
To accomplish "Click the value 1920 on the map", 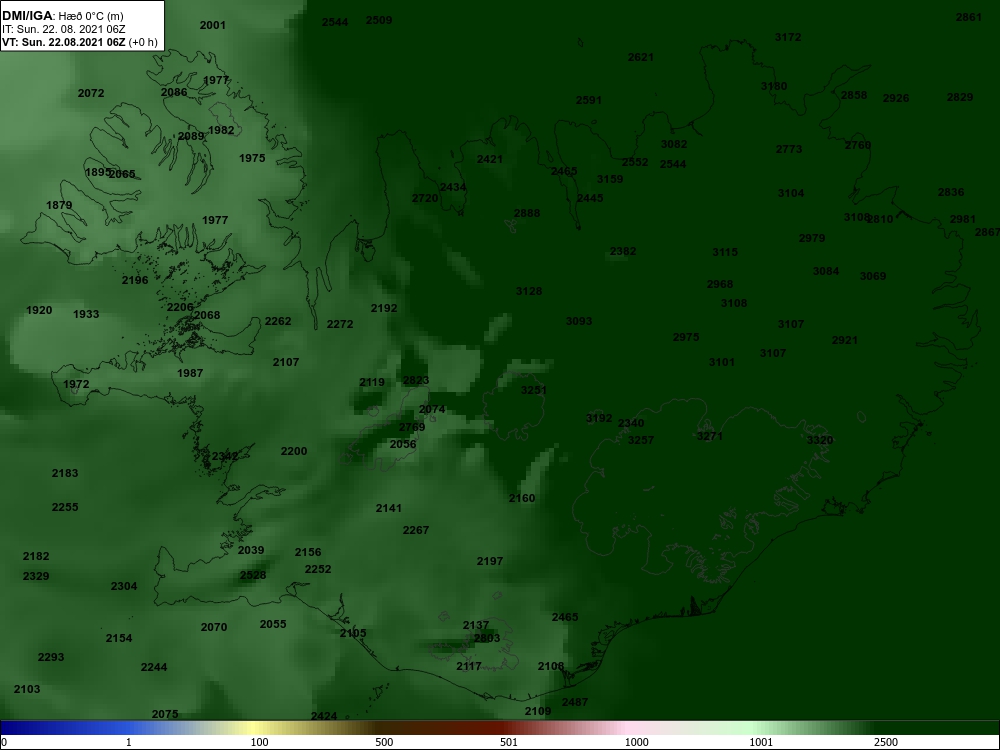I will [x=39, y=311].
